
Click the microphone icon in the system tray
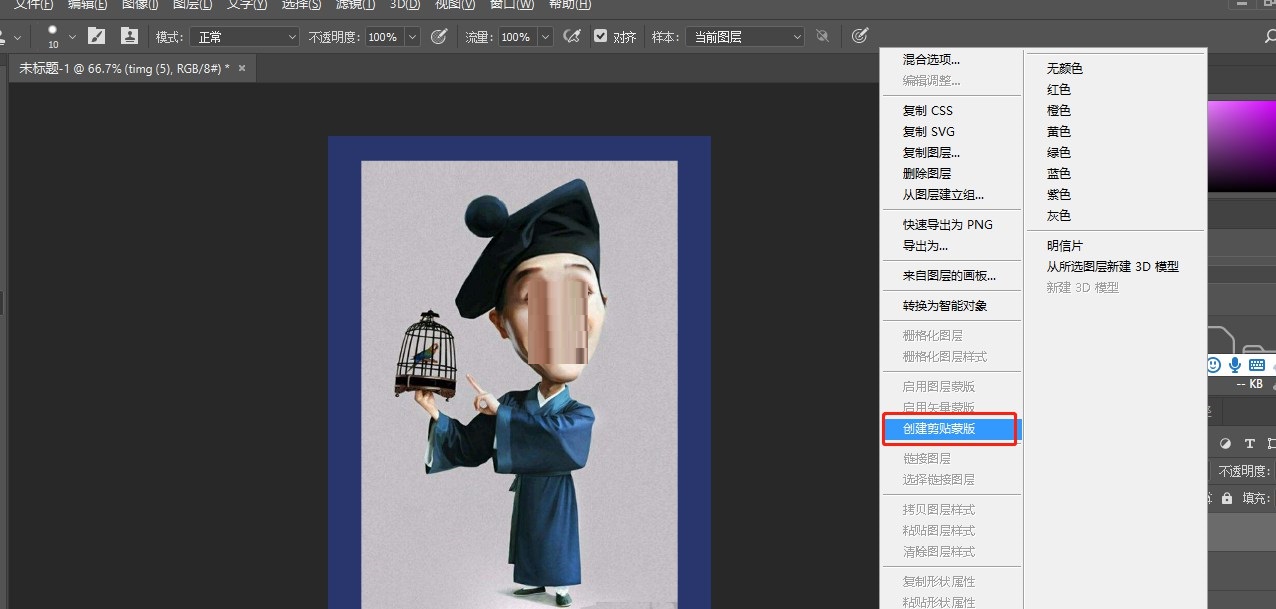(1234, 366)
